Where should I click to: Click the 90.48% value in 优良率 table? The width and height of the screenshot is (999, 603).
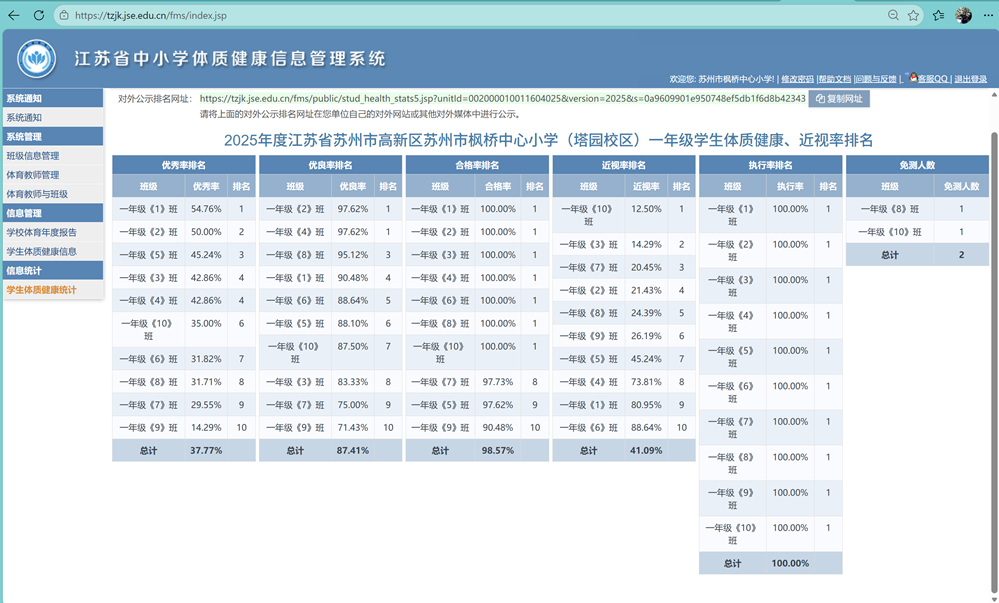pyautogui.click(x=352, y=277)
